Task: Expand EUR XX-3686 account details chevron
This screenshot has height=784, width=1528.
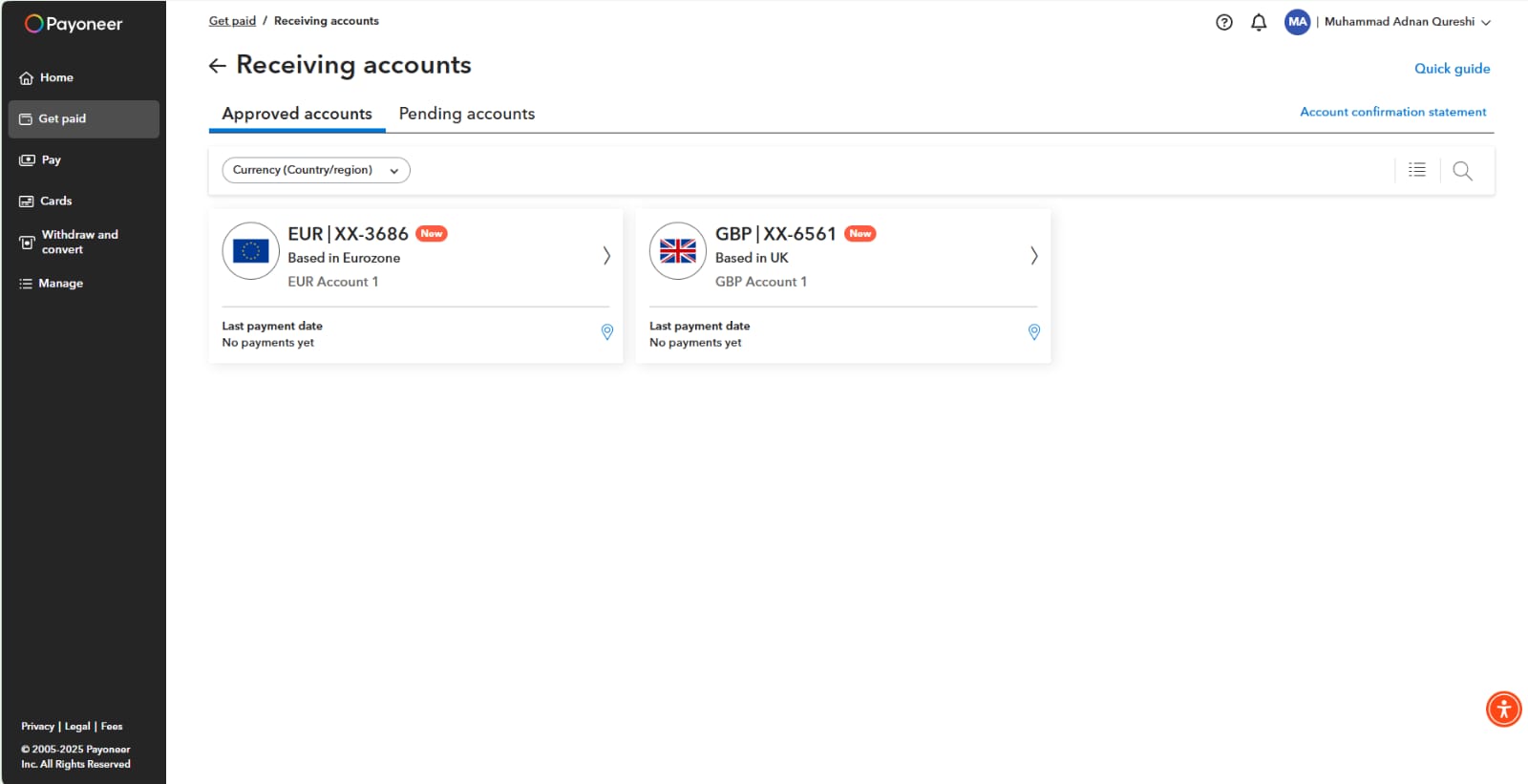Action: coord(606,255)
